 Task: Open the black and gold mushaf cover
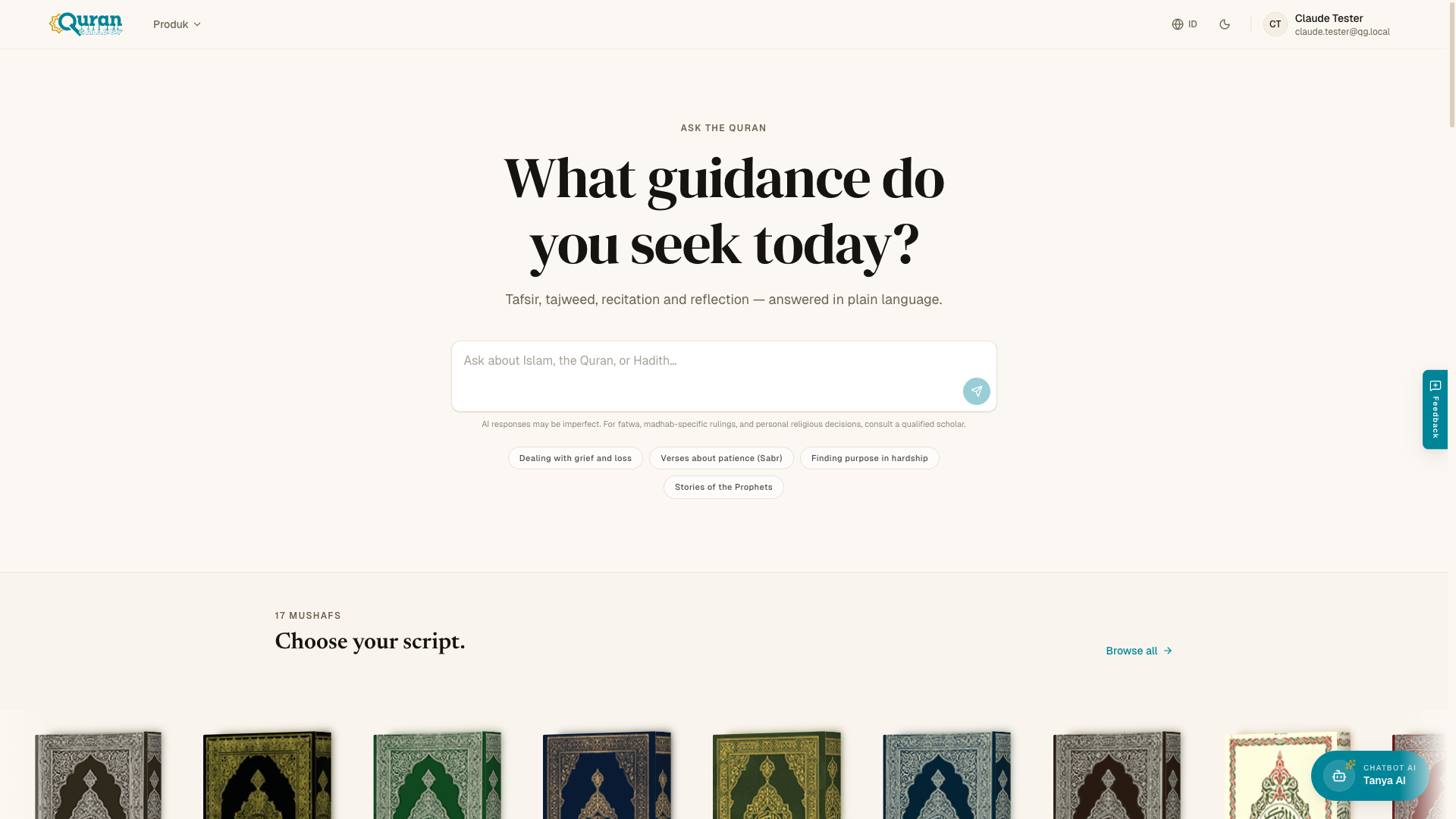[268, 775]
